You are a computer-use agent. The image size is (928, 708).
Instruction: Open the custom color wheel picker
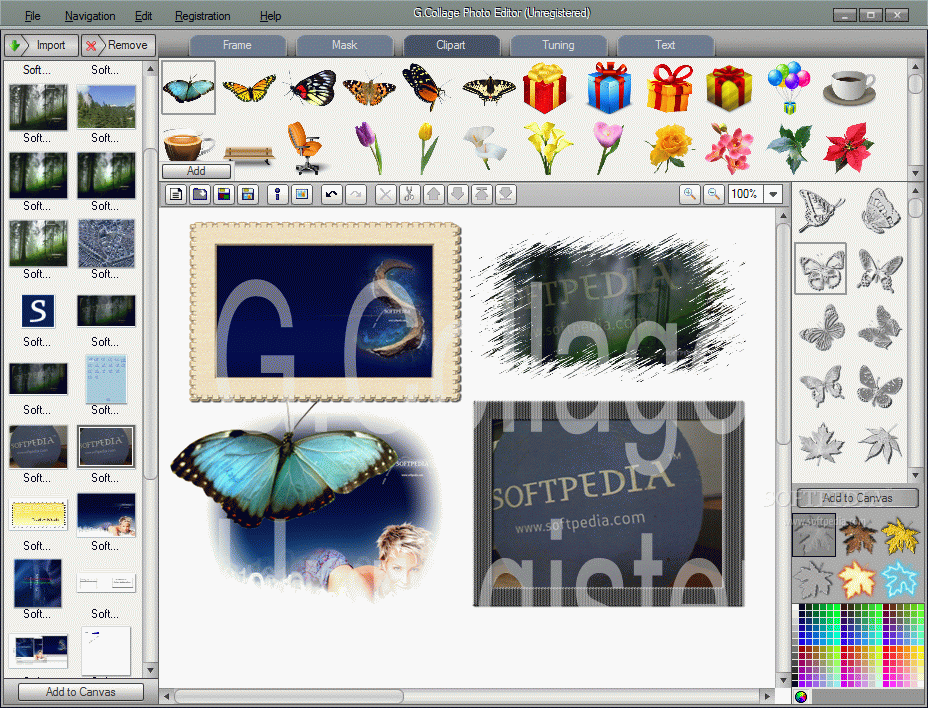pyautogui.click(x=801, y=697)
